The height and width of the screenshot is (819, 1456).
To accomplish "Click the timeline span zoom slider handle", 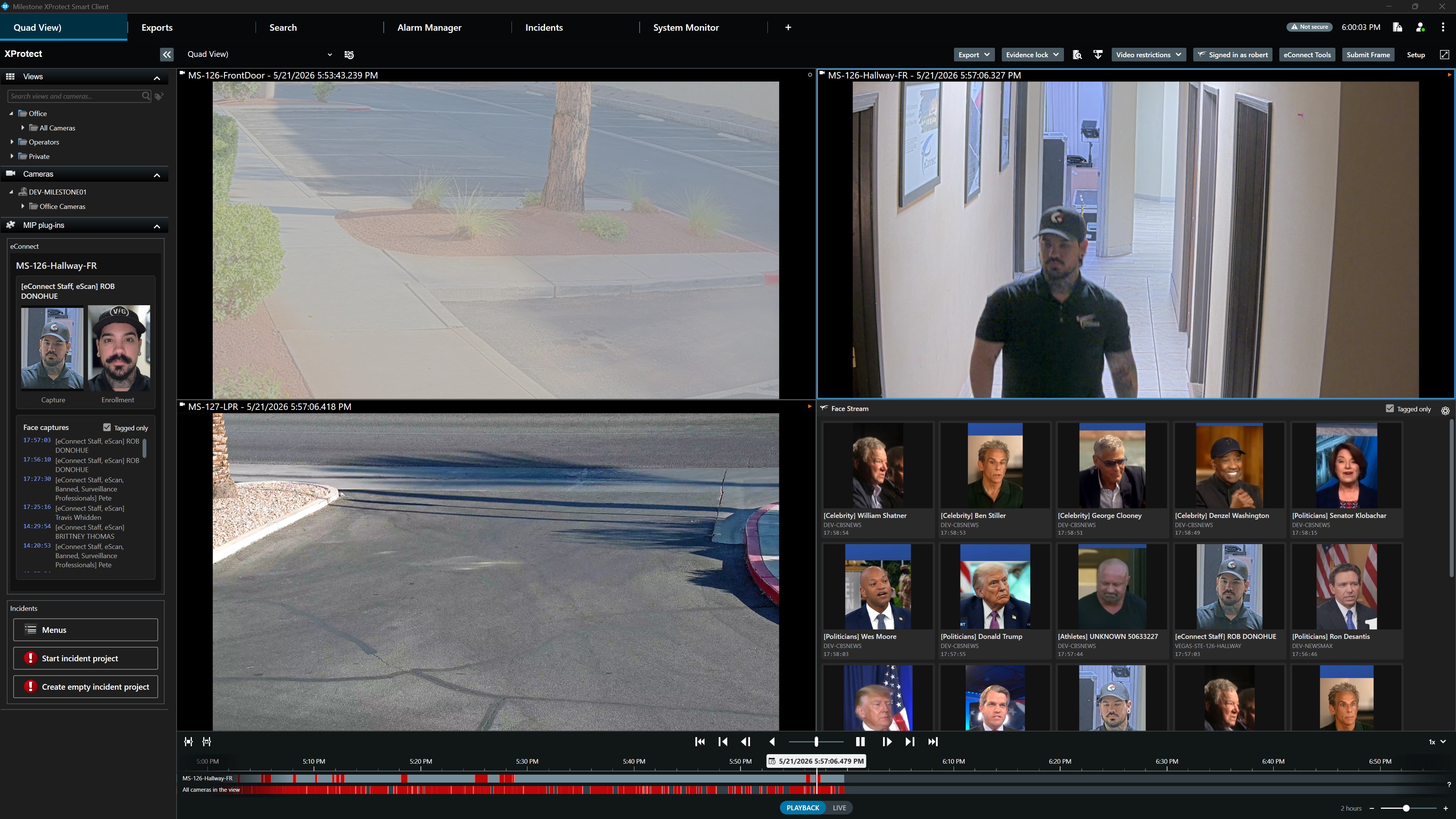I will tap(1406, 808).
